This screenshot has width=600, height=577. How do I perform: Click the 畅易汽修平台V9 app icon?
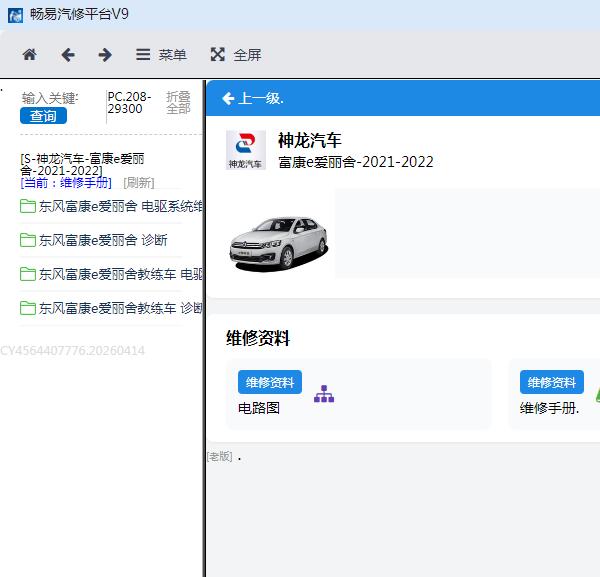pos(15,15)
